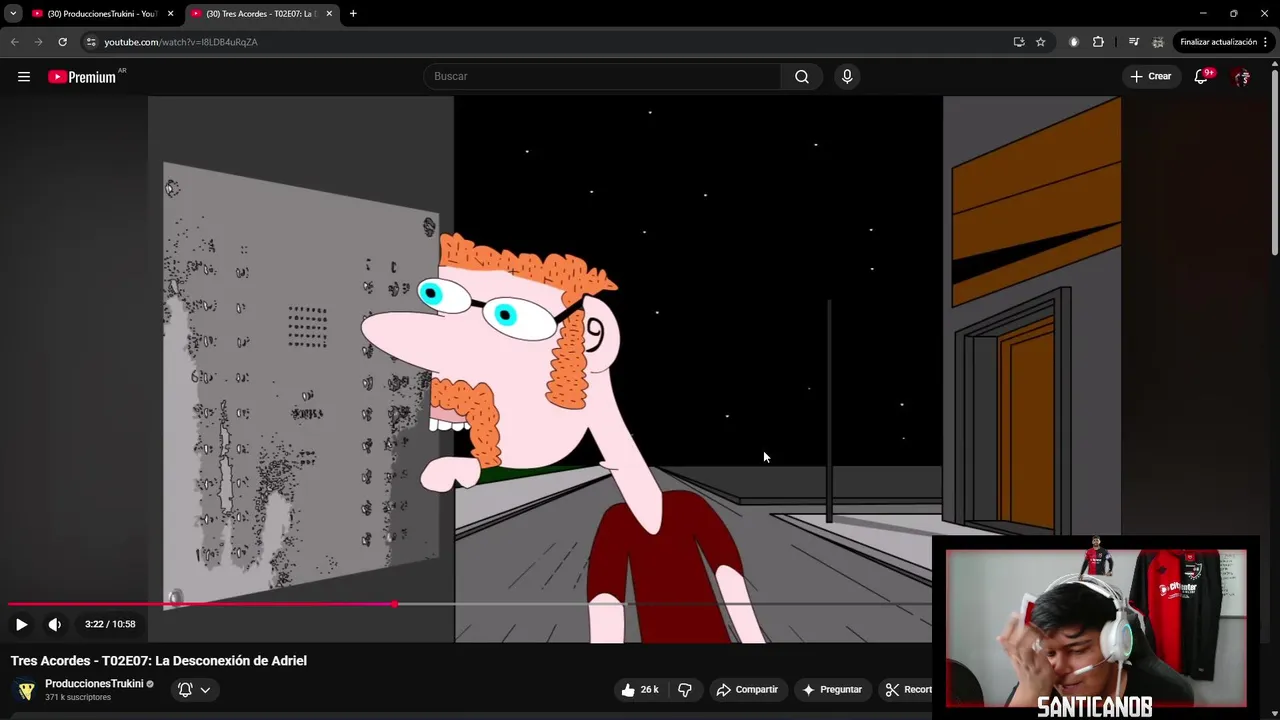Open the Extensions puzzle menu

1098,42
